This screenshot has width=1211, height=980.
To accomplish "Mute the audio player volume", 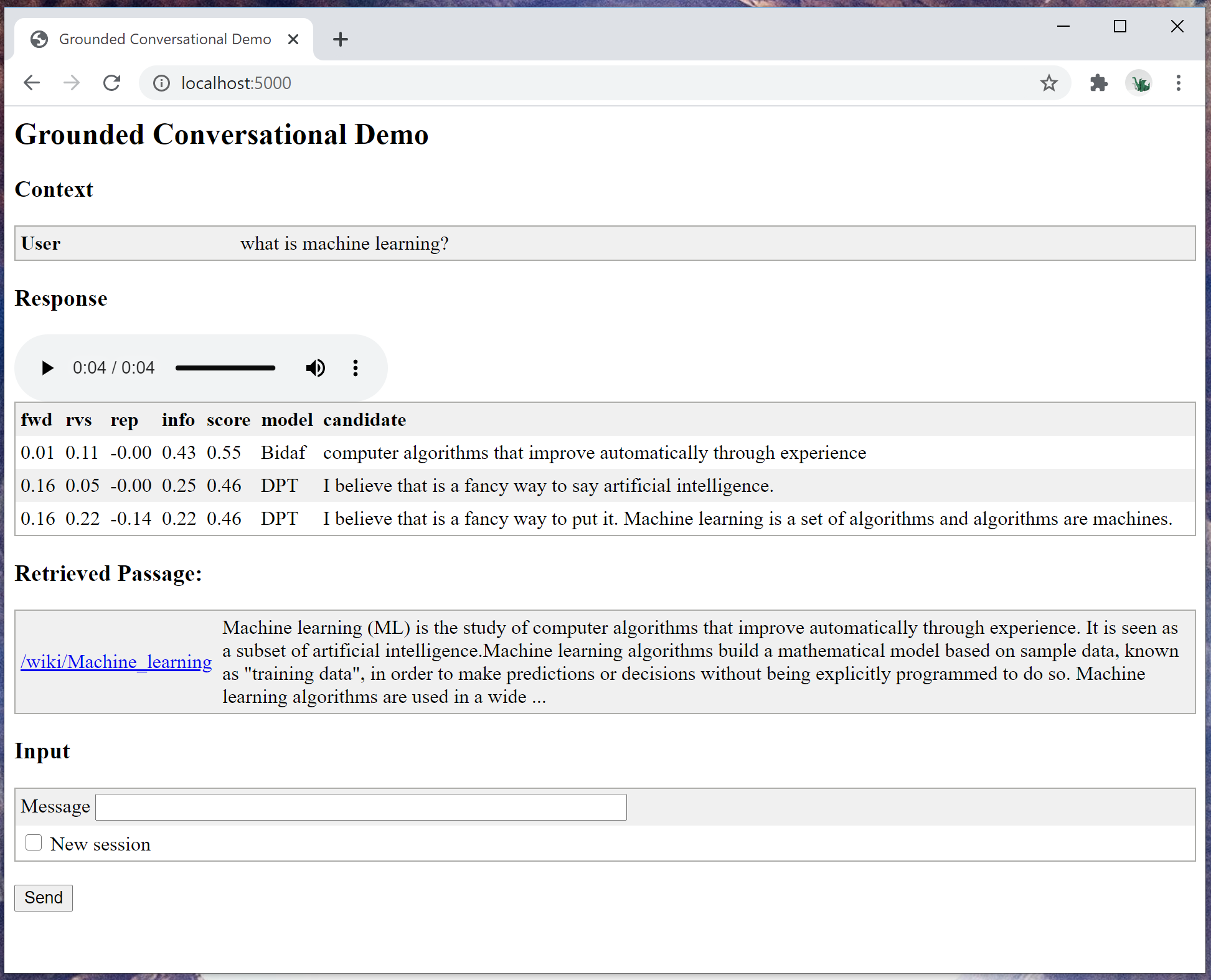I will point(316,368).
